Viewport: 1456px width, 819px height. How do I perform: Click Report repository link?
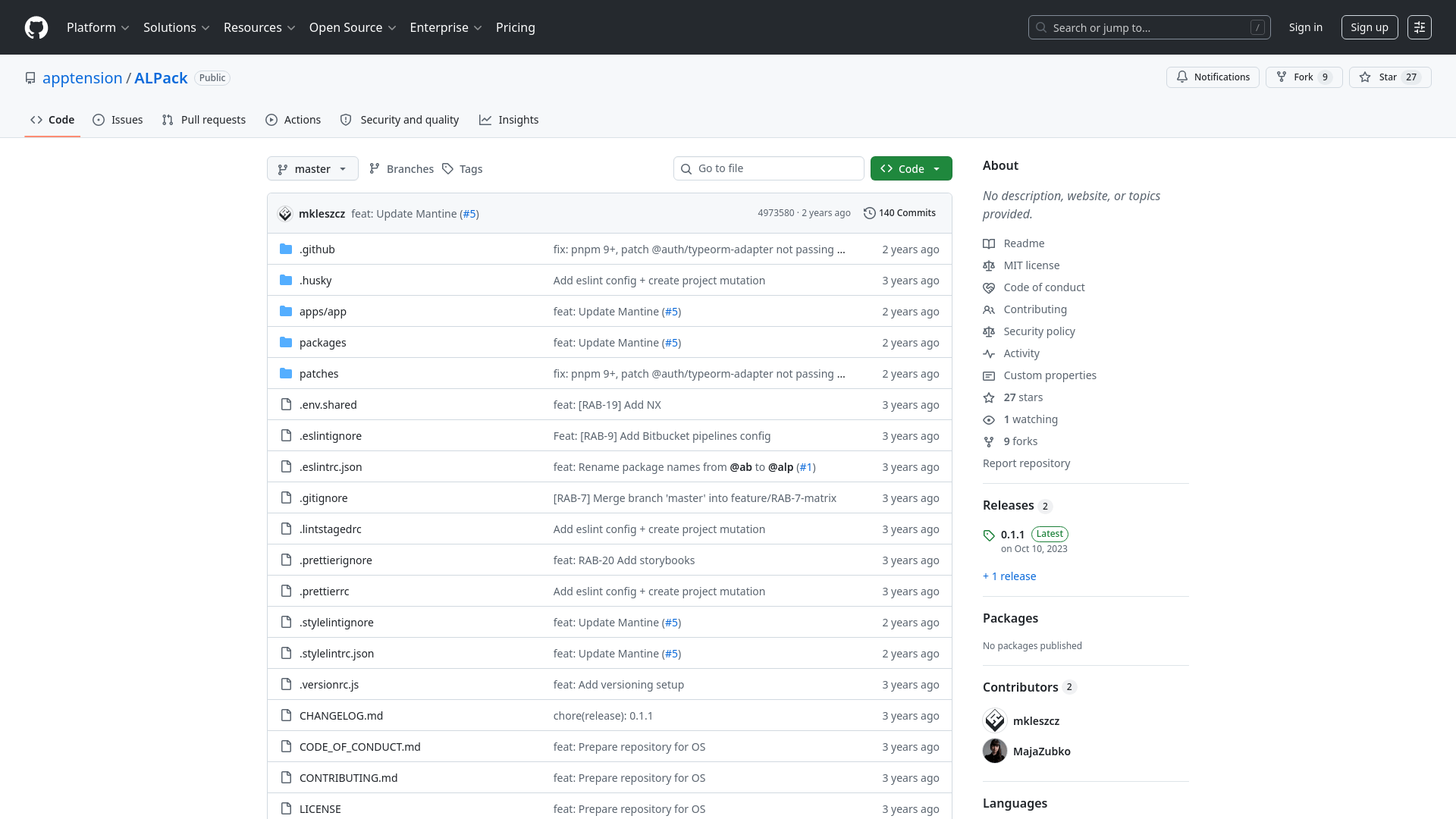click(x=1026, y=463)
